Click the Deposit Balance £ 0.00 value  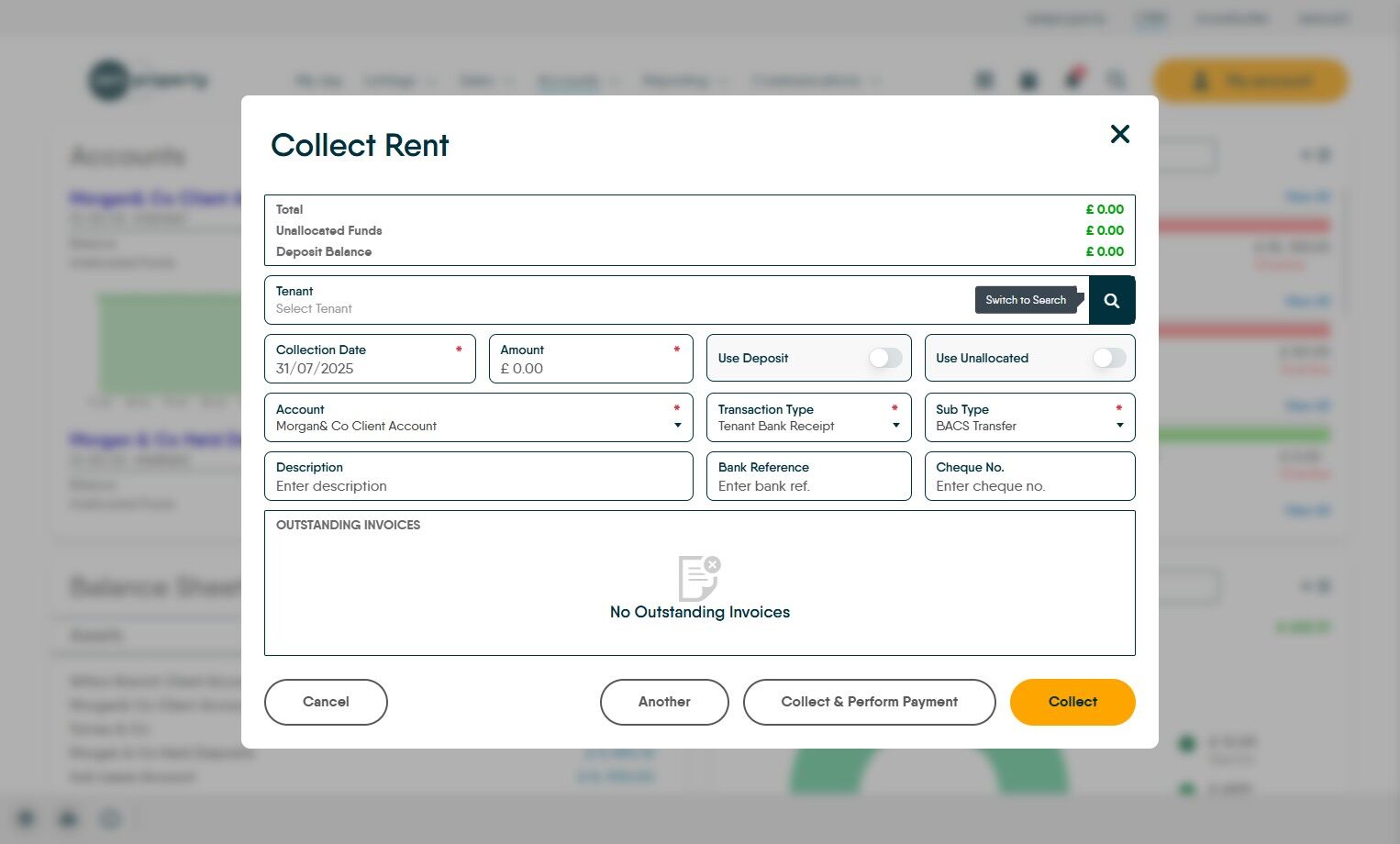coord(1105,251)
